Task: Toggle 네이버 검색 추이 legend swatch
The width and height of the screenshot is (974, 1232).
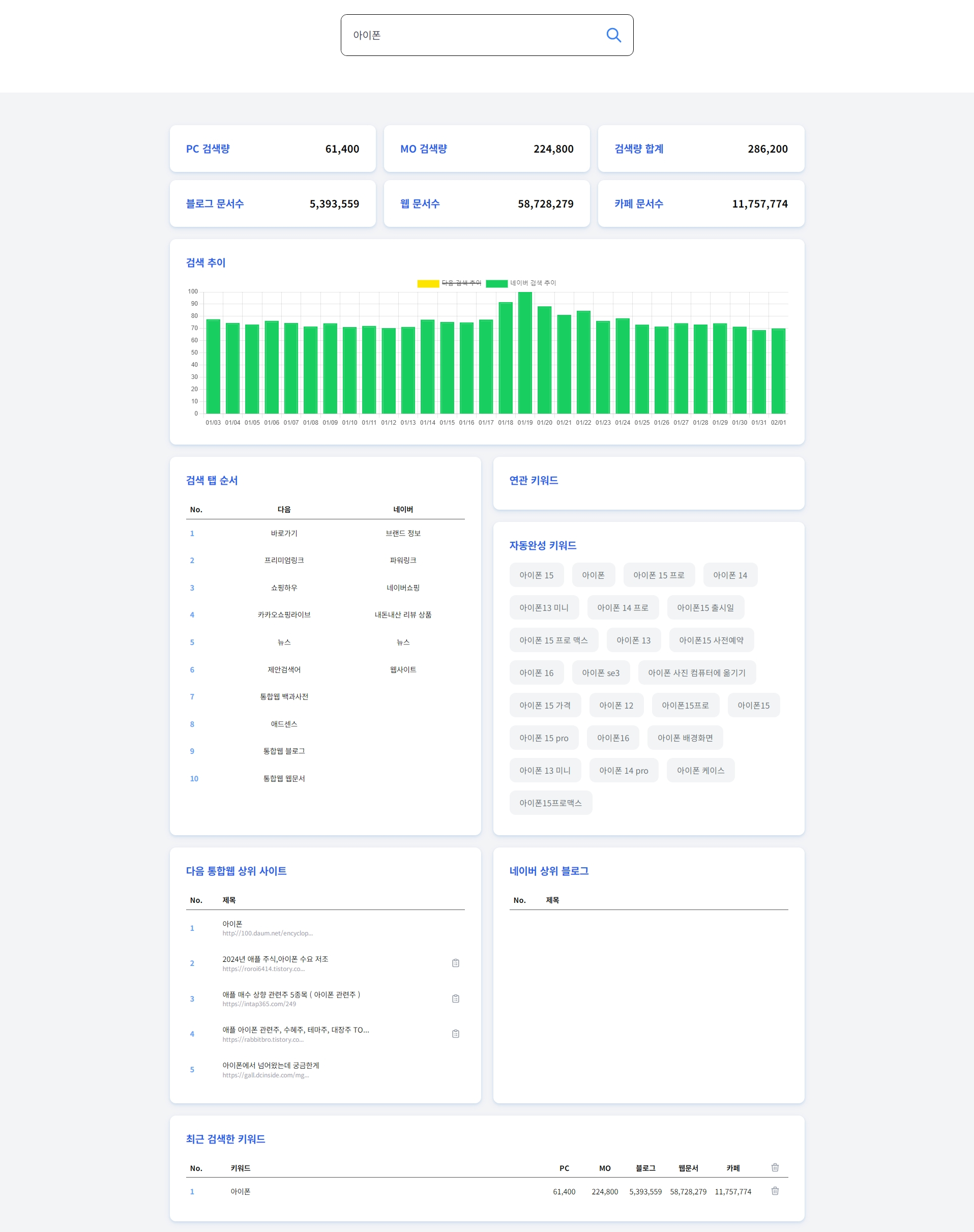Action: [x=497, y=283]
